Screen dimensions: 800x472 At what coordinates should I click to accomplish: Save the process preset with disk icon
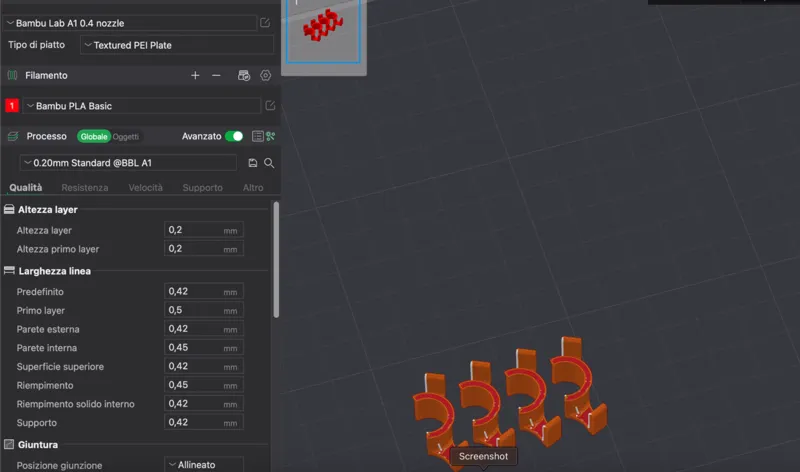click(x=253, y=163)
